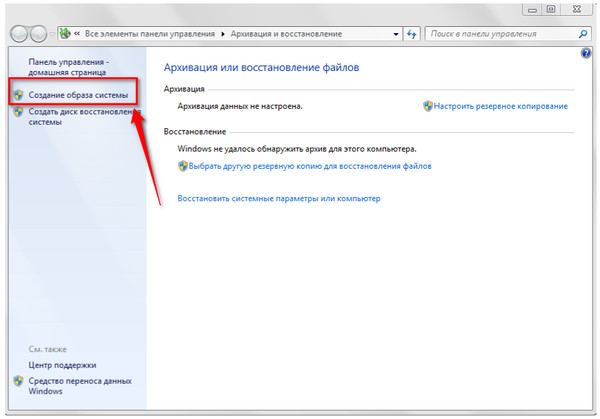Click the double chevron in address bar

click(x=77, y=34)
